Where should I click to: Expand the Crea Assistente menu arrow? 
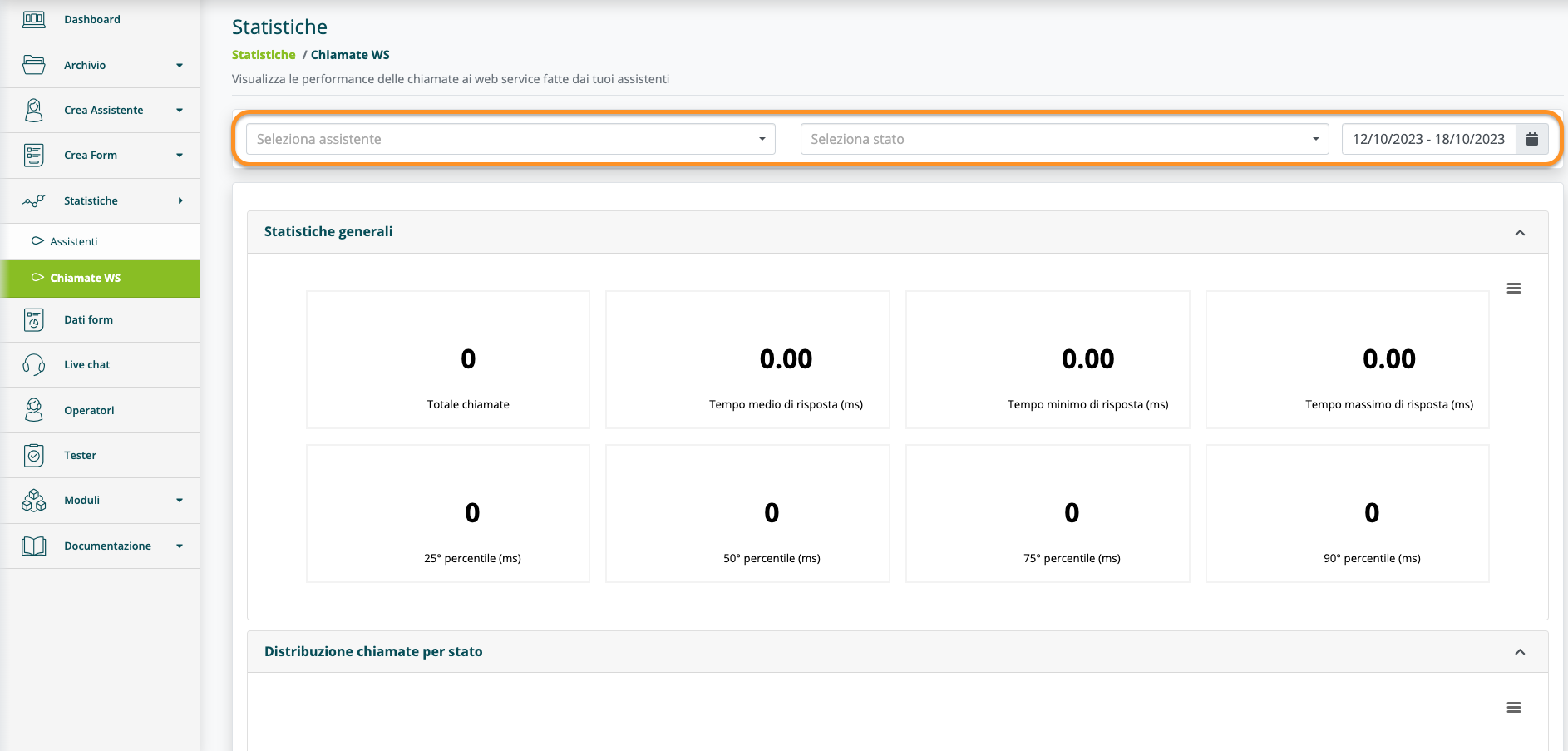[180, 110]
